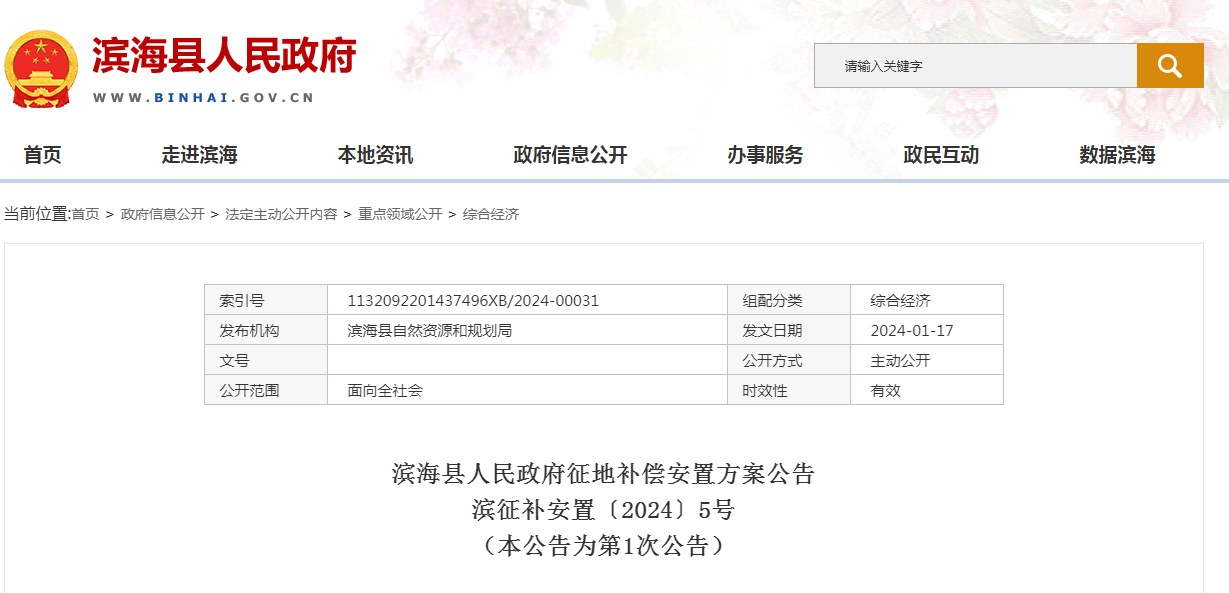Image resolution: width=1229 pixels, height=593 pixels.
Task: Focus the keyword search input field
Action: [975, 66]
